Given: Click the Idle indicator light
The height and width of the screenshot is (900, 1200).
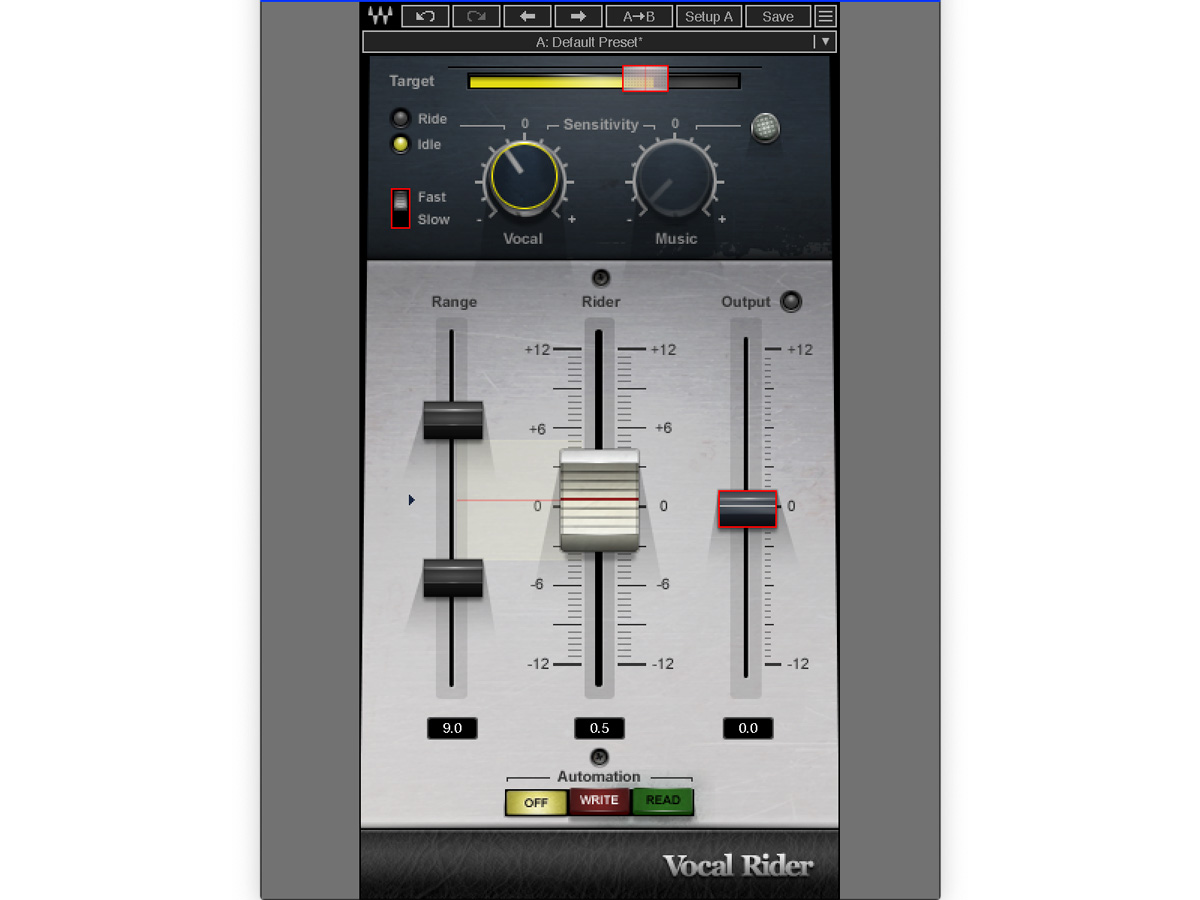Looking at the screenshot, I should pyautogui.click(x=401, y=144).
